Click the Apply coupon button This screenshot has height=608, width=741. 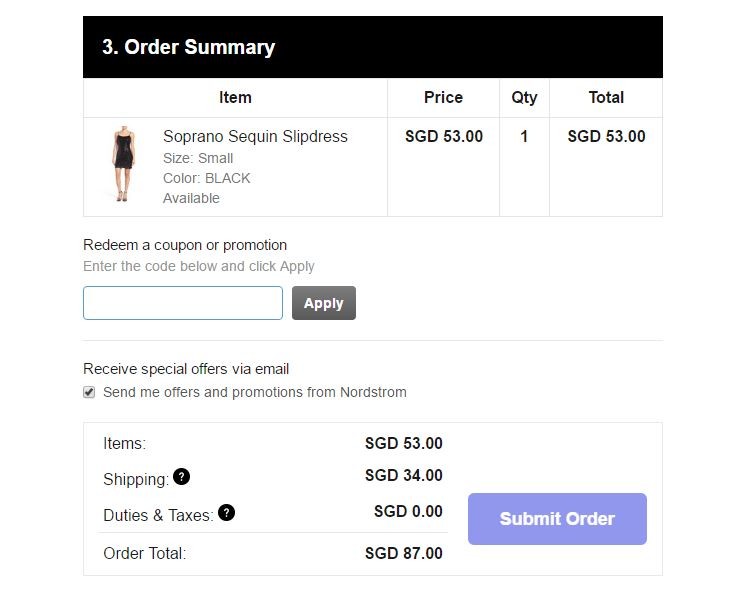[x=323, y=303]
